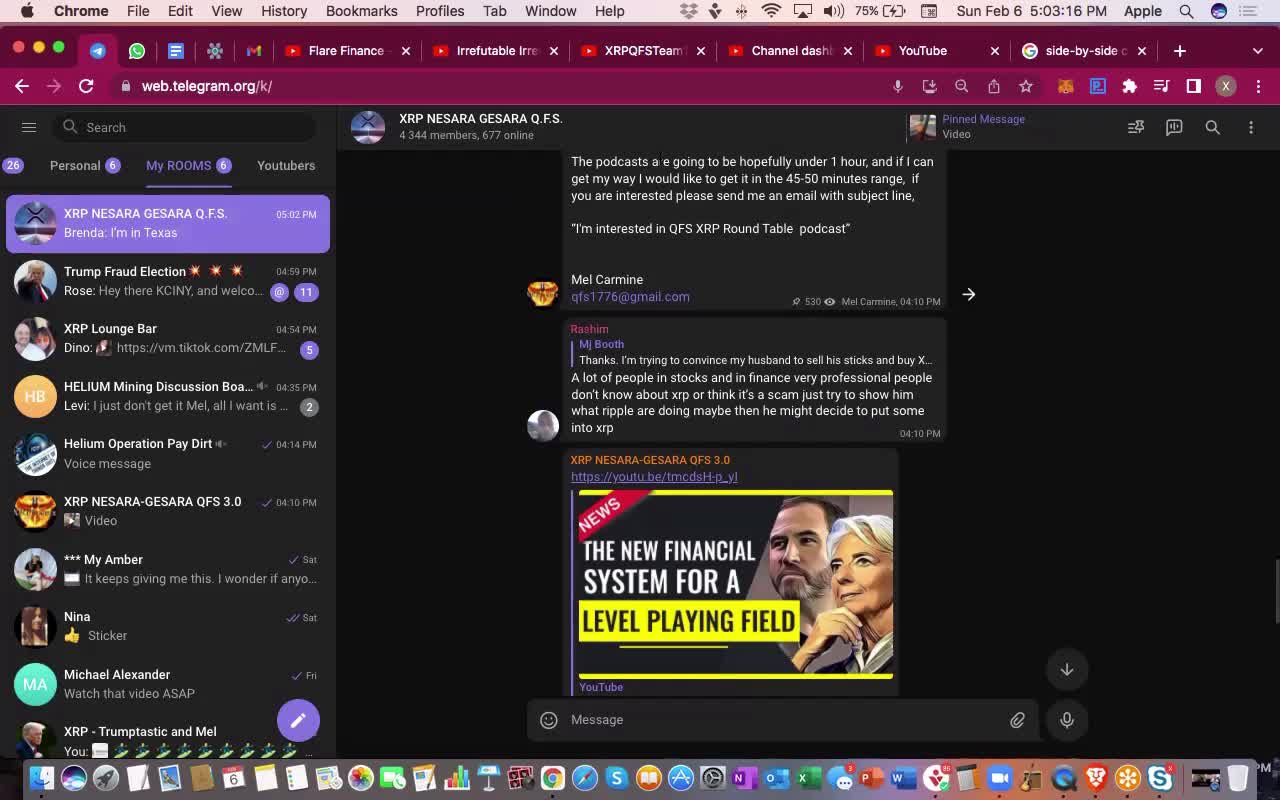This screenshot has height=800, width=1280.
Task: Open the Nina chat
Action: (x=168, y=626)
